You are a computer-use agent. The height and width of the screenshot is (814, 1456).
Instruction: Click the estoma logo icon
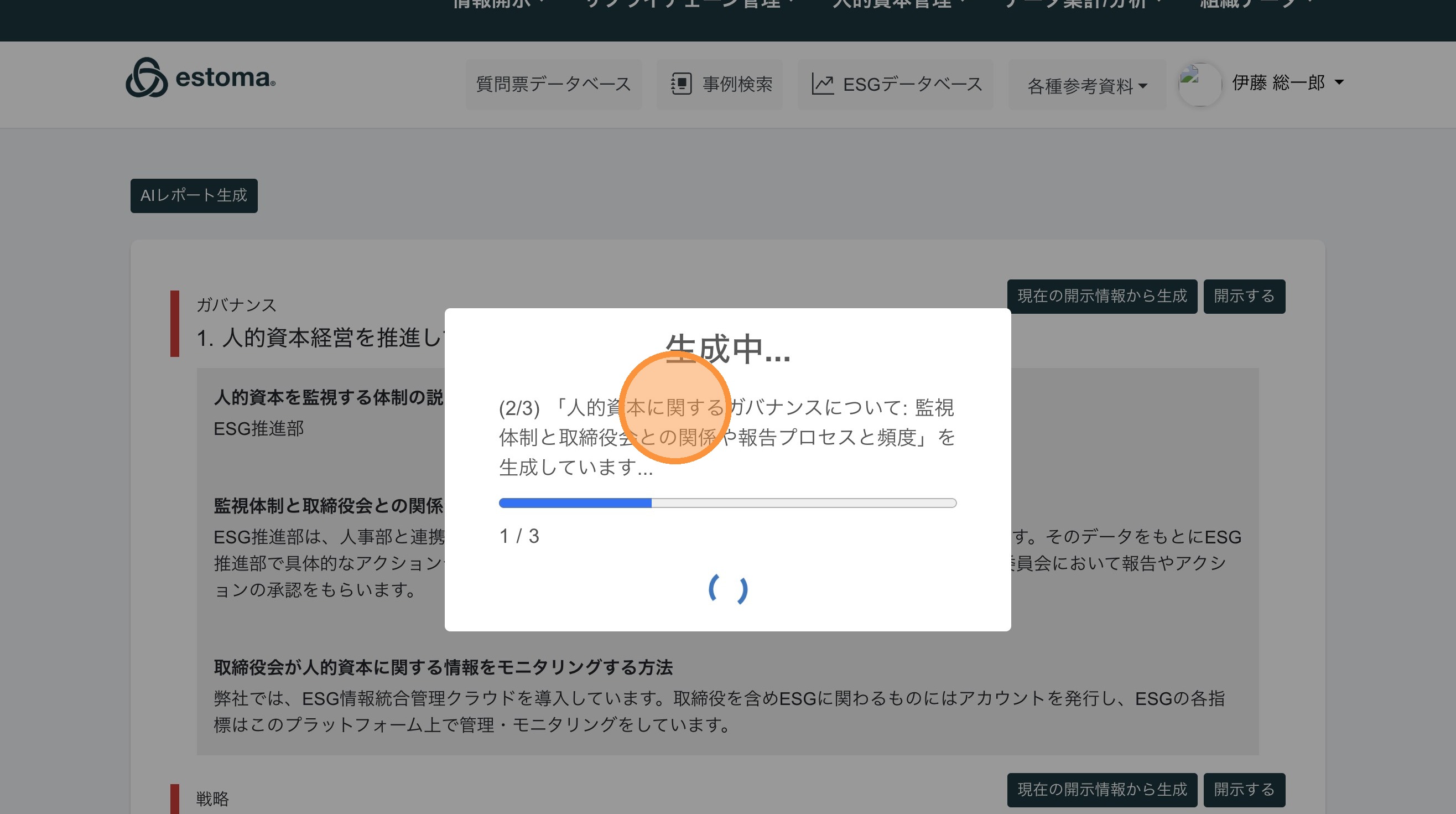coord(147,77)
